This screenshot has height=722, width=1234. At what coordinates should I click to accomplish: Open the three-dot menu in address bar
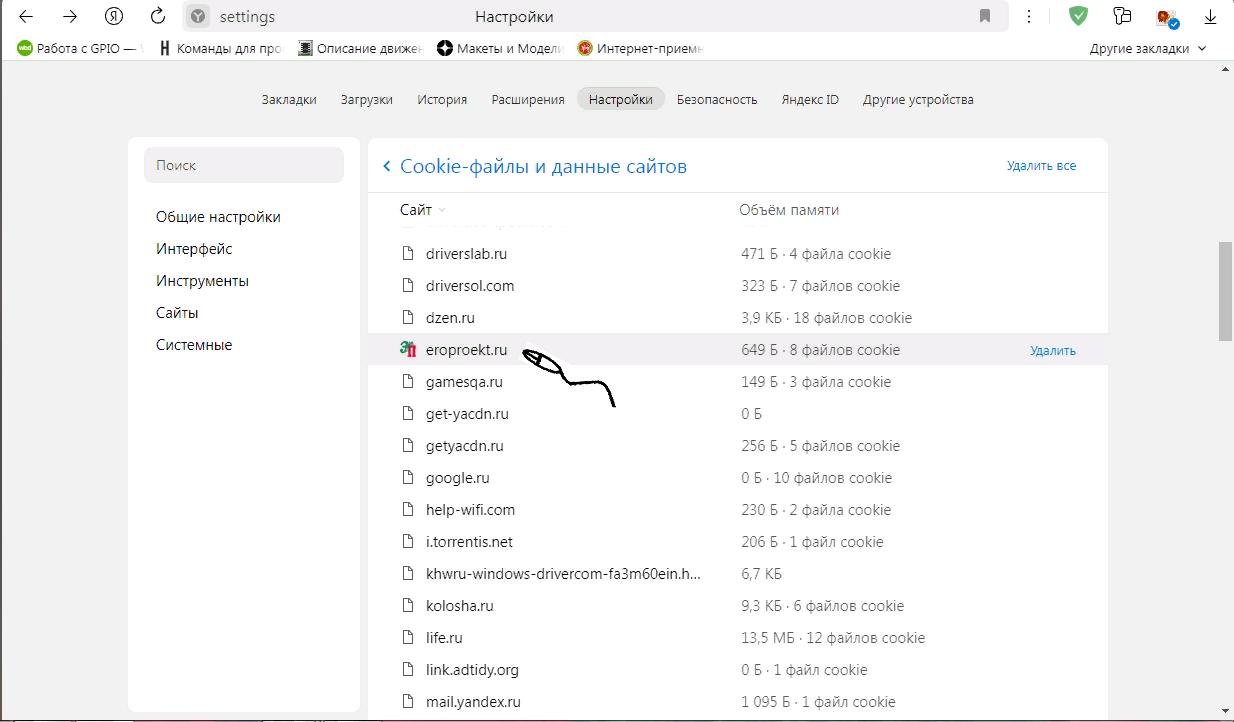(x=1029, y=16)
